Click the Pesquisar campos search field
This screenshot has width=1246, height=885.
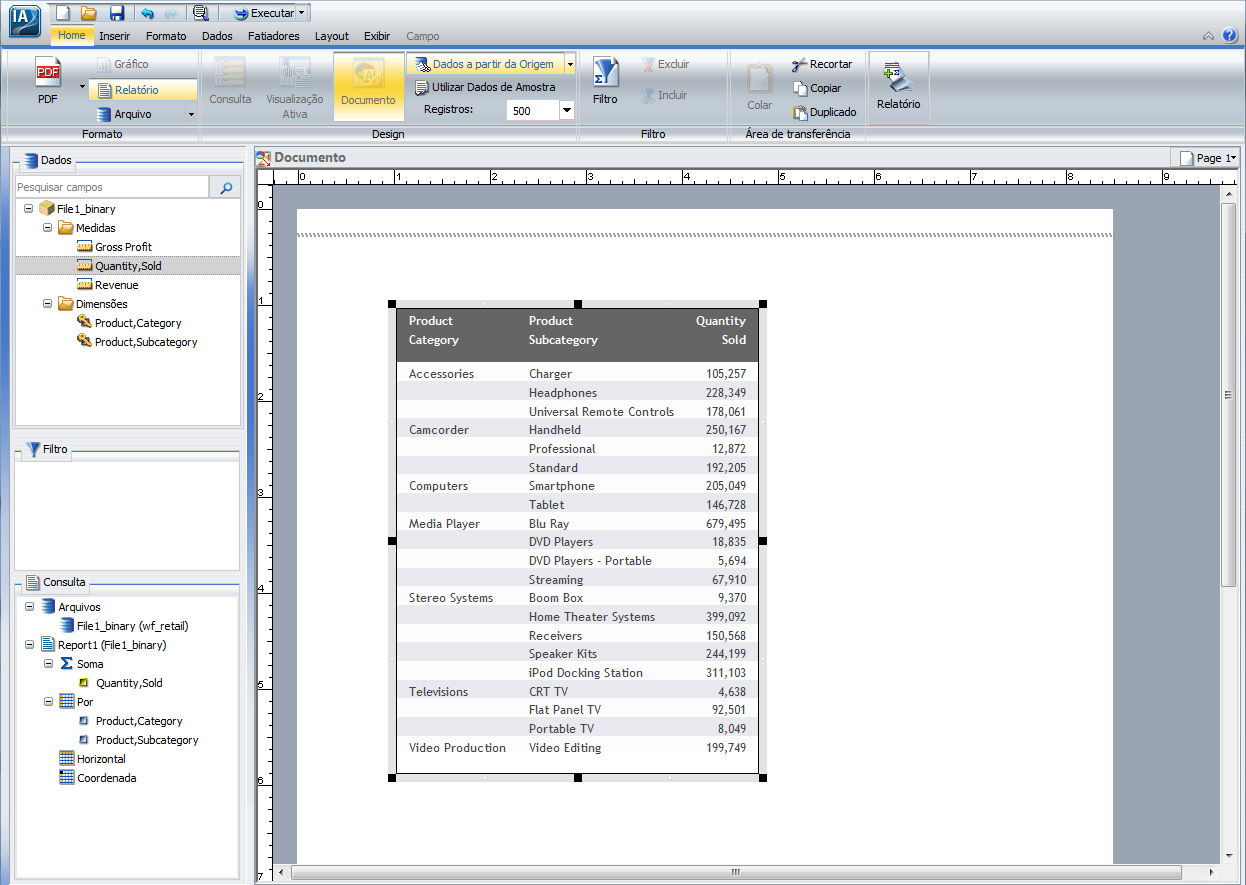pyautogui.click(x=112, y=187)
